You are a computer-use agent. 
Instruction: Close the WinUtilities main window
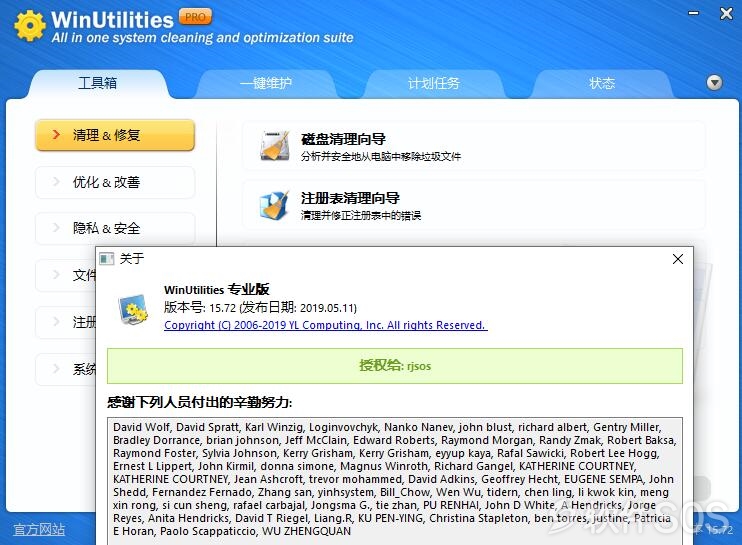coord(726,13)
